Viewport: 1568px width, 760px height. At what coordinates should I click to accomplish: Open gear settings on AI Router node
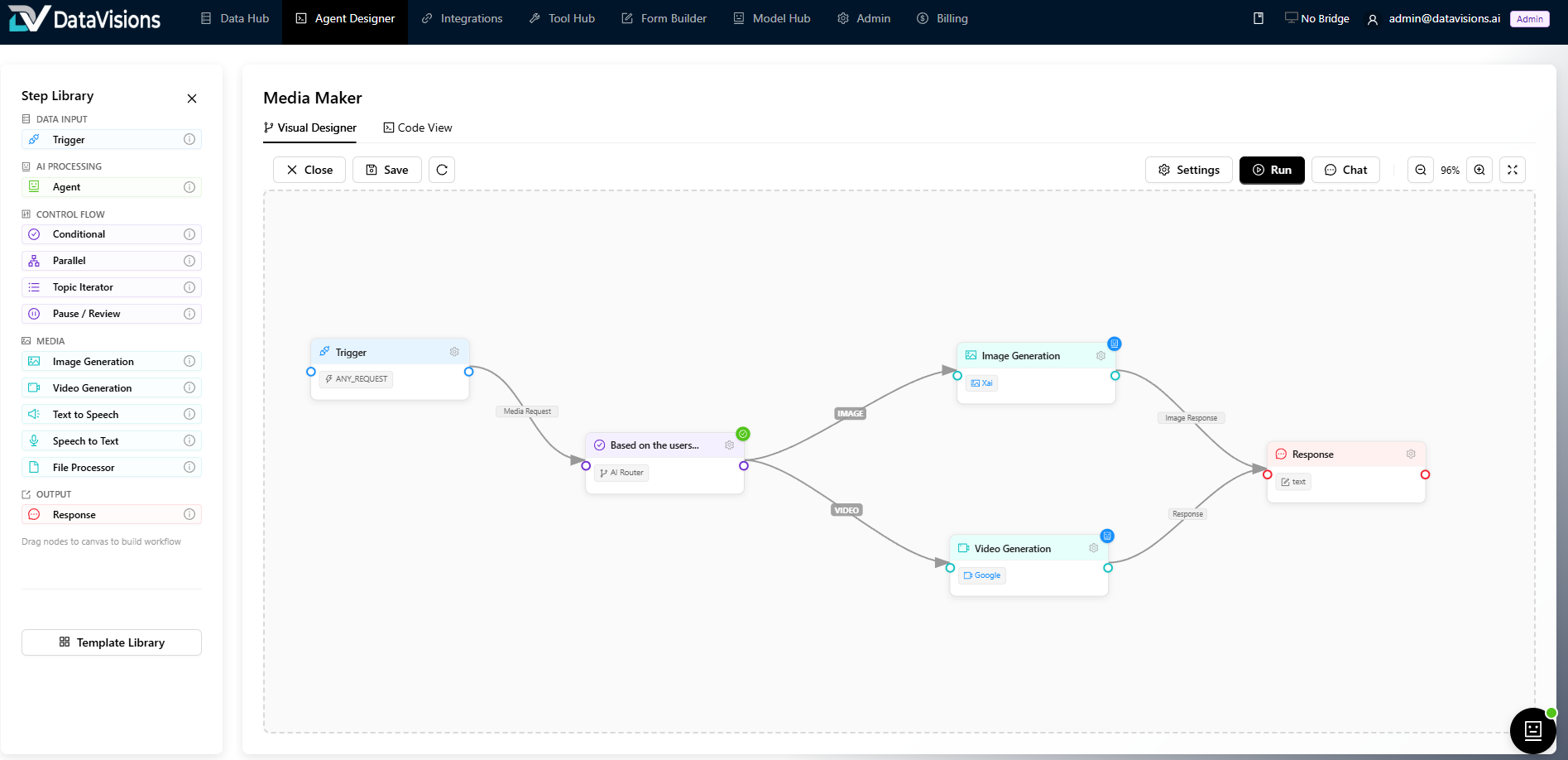(x=729, y=445)
